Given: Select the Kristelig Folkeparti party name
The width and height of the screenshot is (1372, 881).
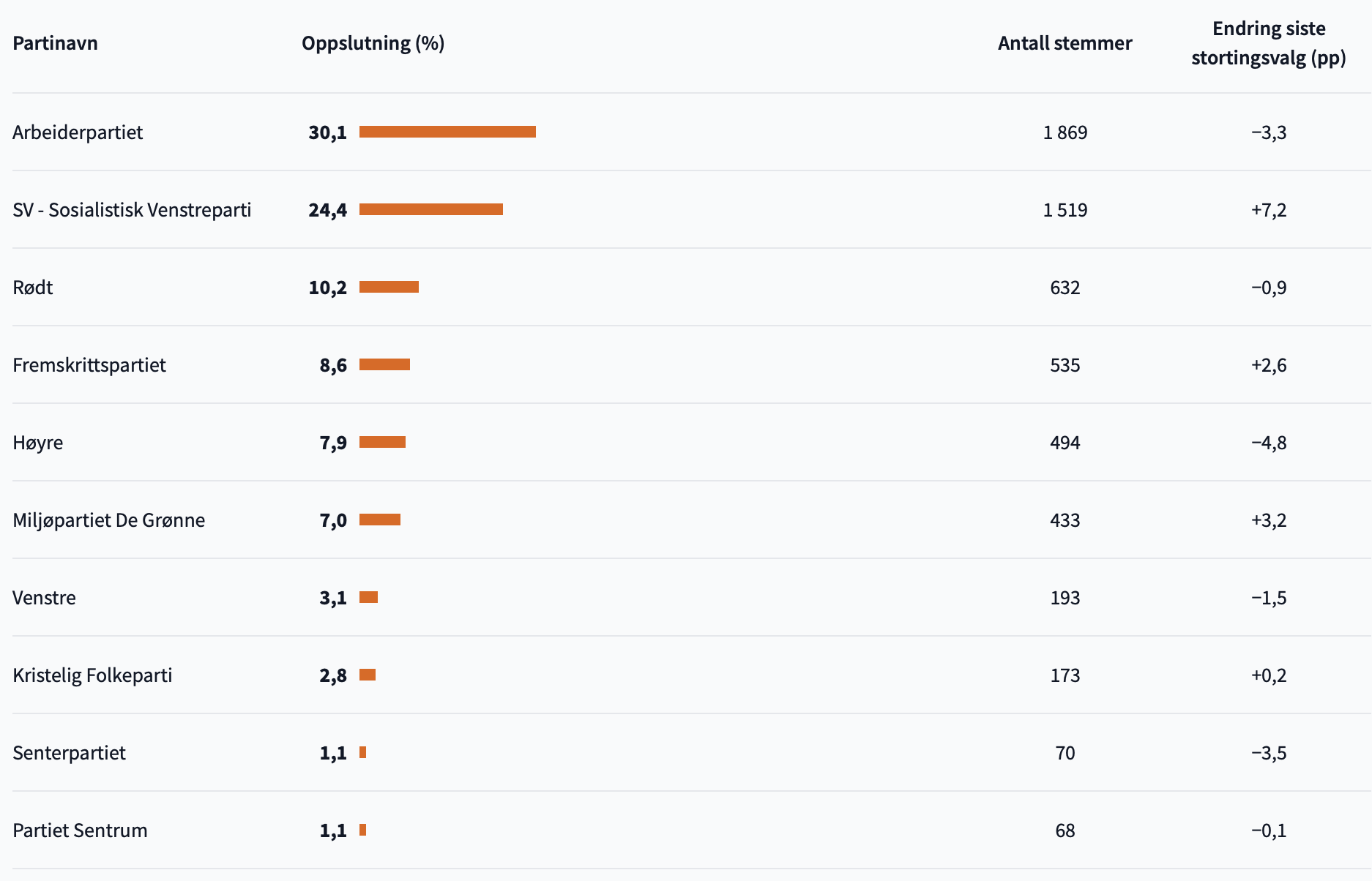Looking at the screenshot, I should [x=92, y=675].
